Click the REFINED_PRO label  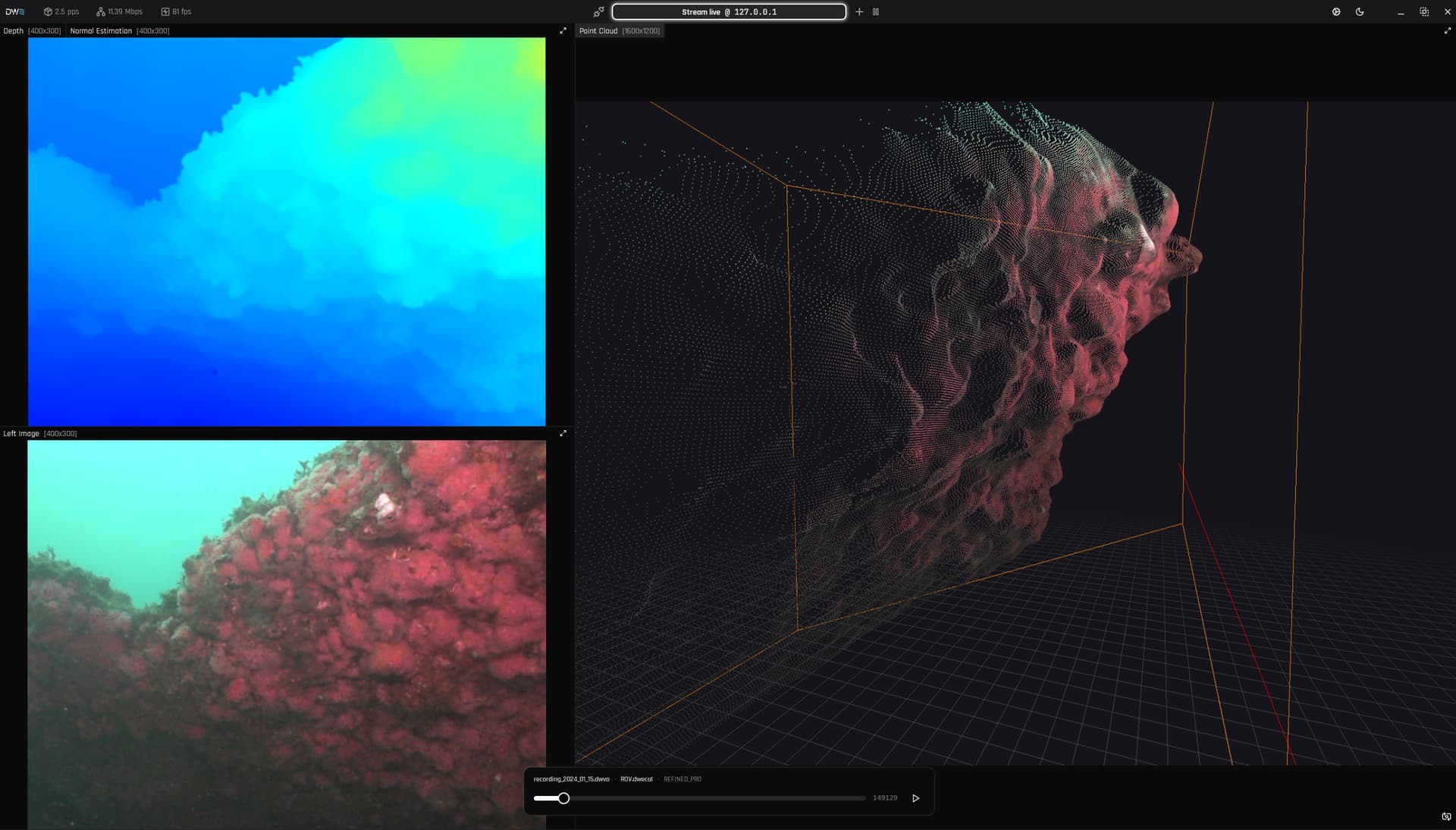pyautogui.click(x=682, y=779)
